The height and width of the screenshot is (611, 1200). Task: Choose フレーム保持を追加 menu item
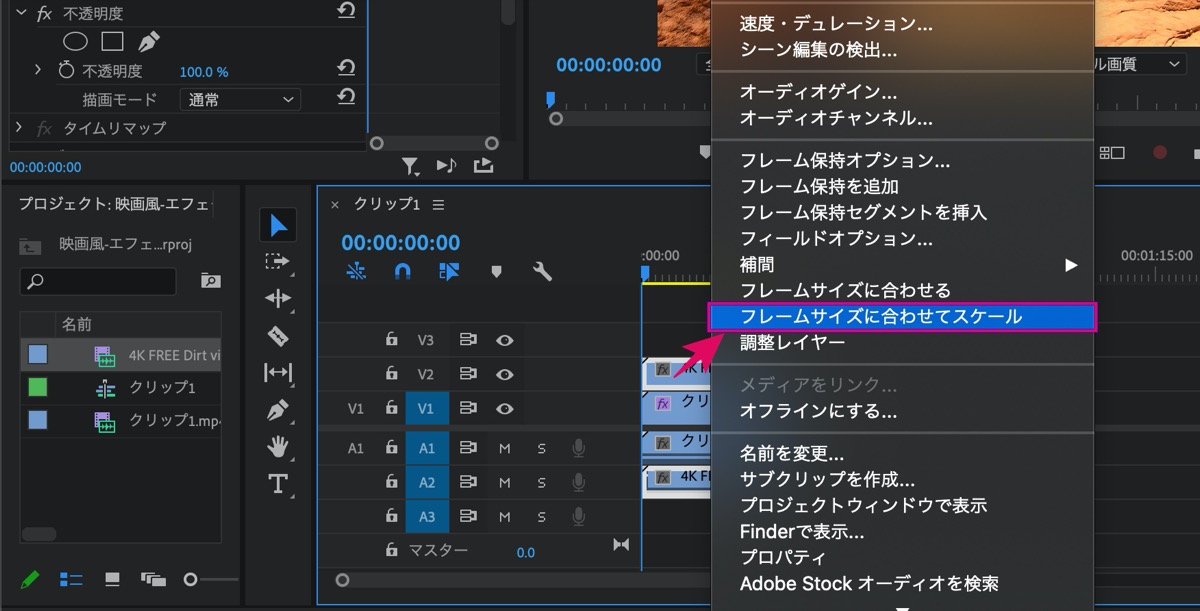point(902,187)
